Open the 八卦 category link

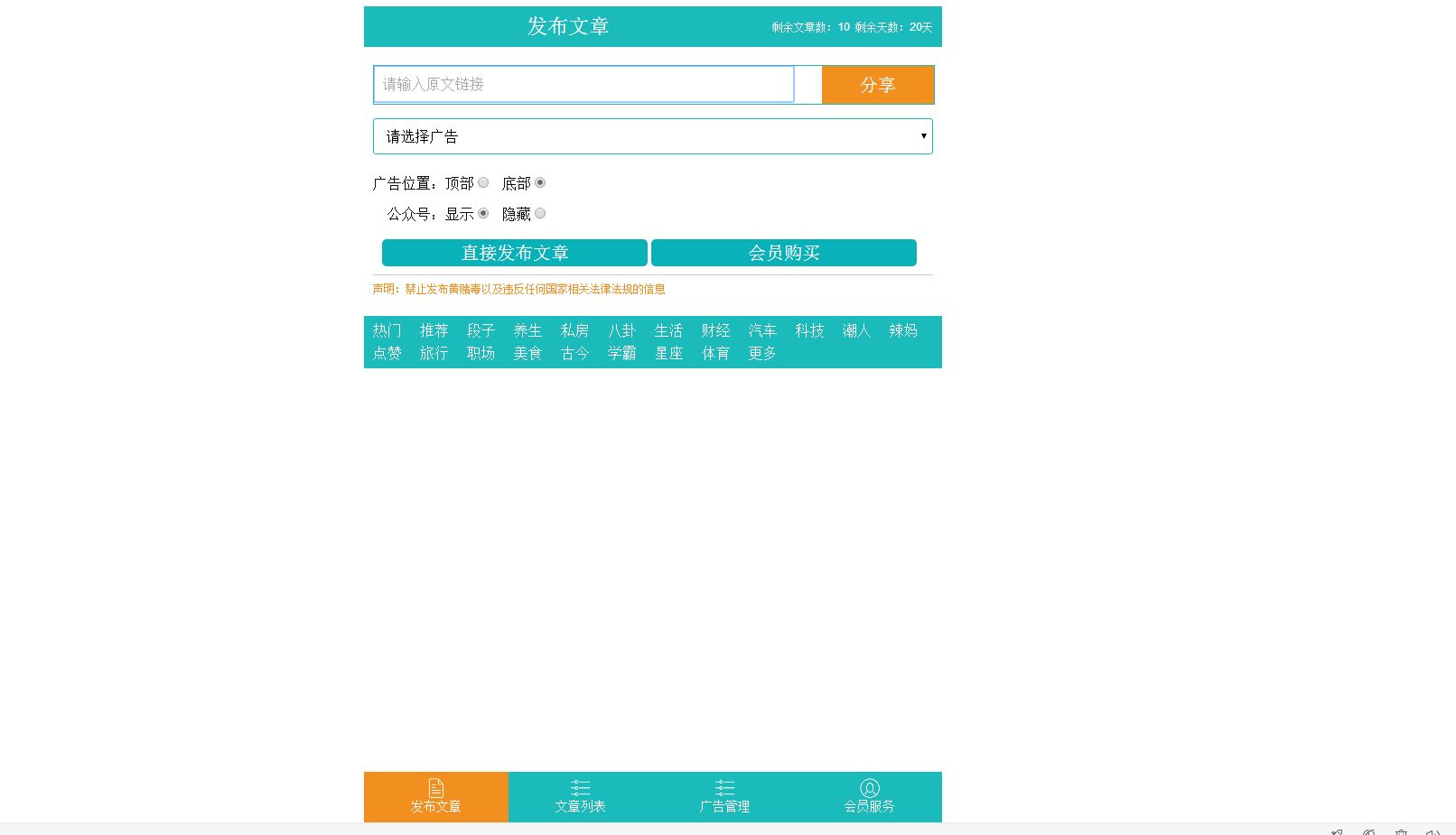click(622, 330)
